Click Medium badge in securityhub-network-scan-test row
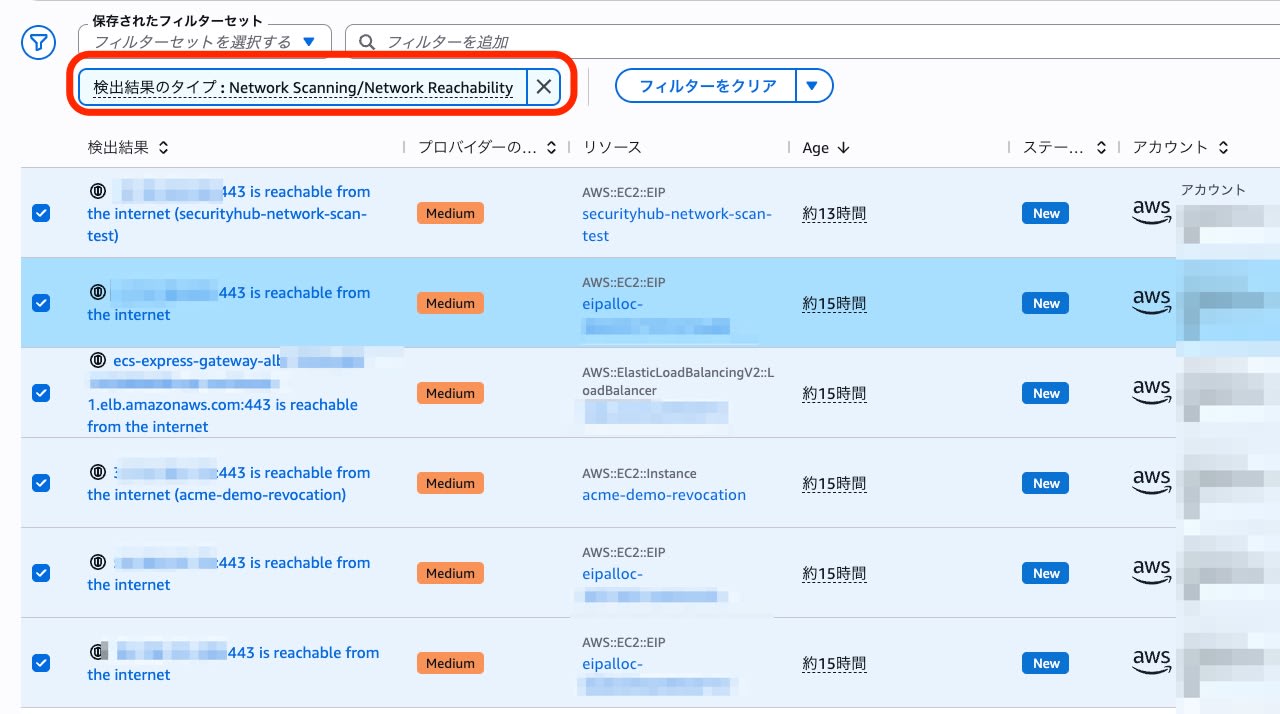 click(x=450, y=213)
